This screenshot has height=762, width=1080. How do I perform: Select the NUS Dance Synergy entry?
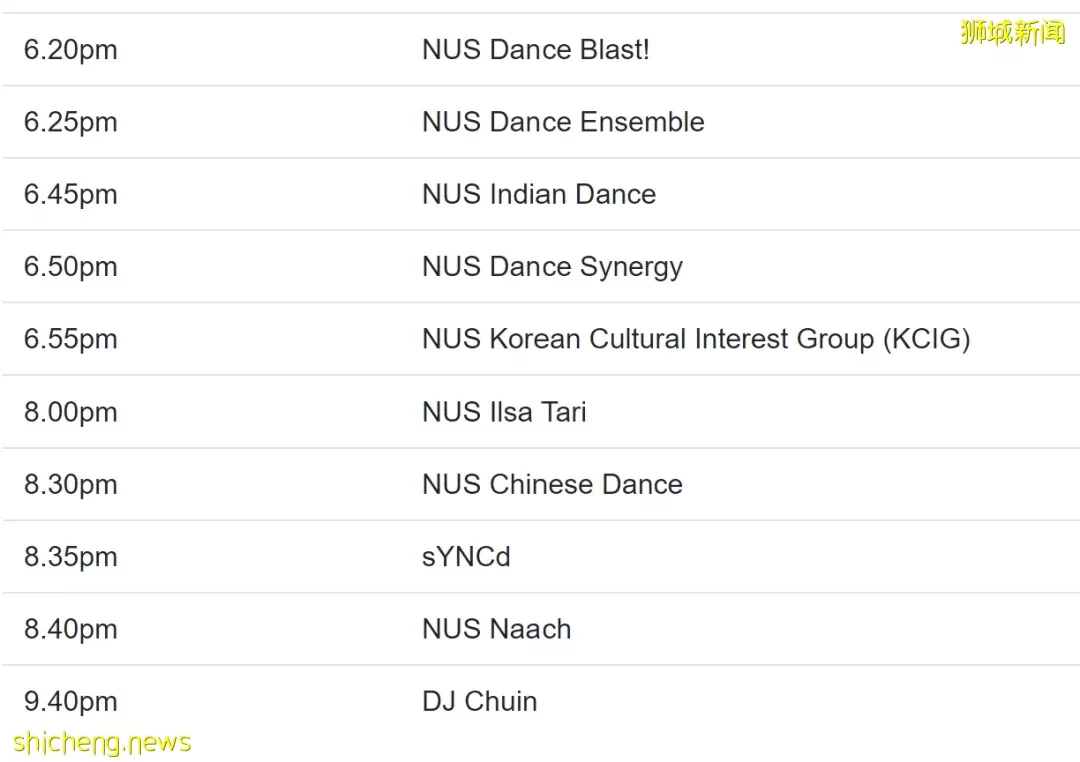point(552,267)
